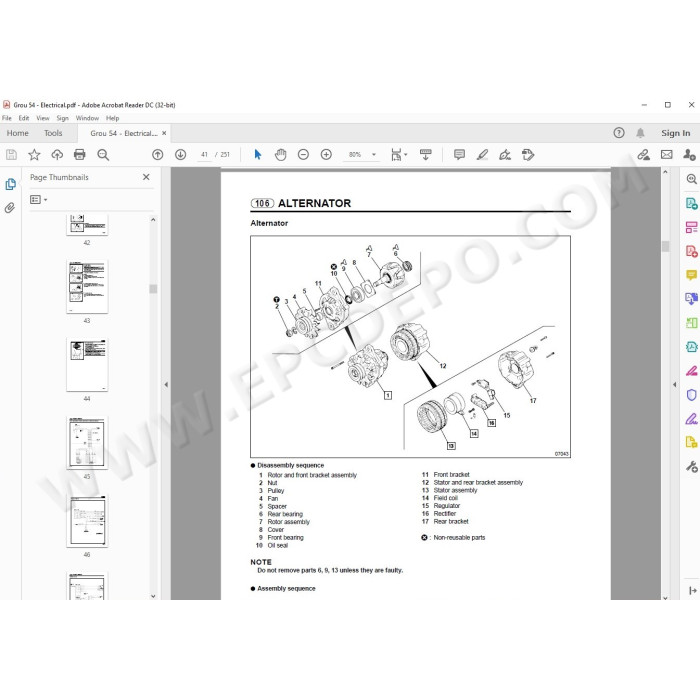Viewport: 700px width, 700px height.
Task: Expand the right pane with bottom arrow
Action: coord(692,591)
